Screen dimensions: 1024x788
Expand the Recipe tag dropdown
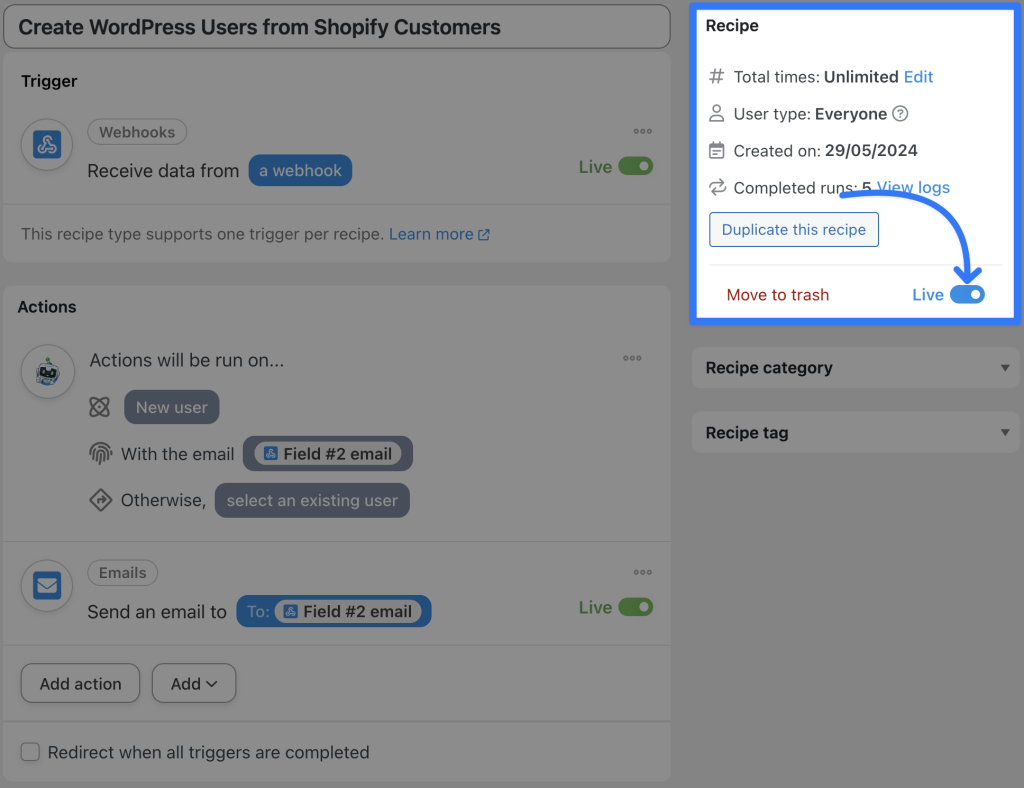1005,432
